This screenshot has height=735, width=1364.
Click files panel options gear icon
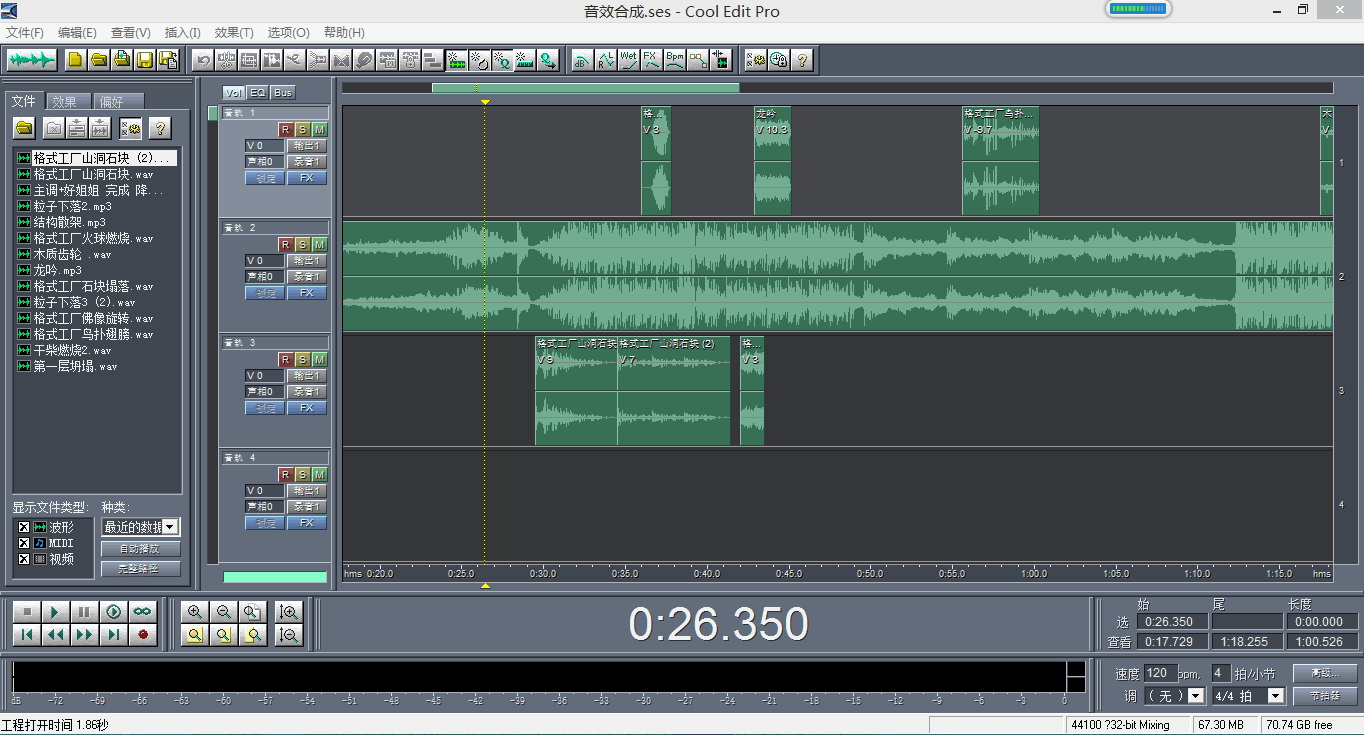[x=131, y=128]
